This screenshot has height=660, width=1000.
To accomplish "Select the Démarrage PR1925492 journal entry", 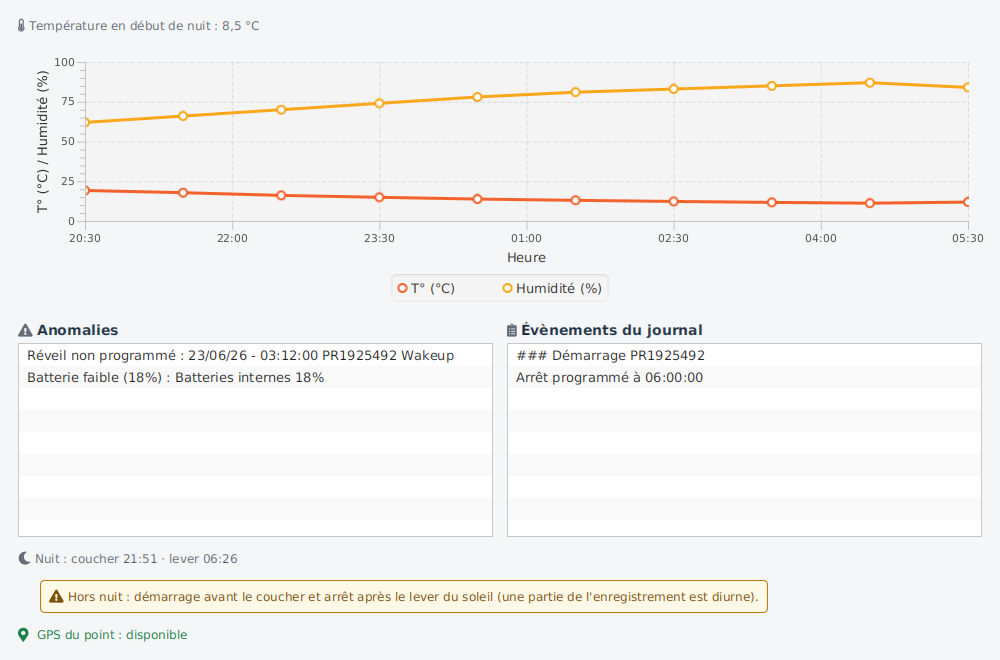I will click(x=744, y=355).
